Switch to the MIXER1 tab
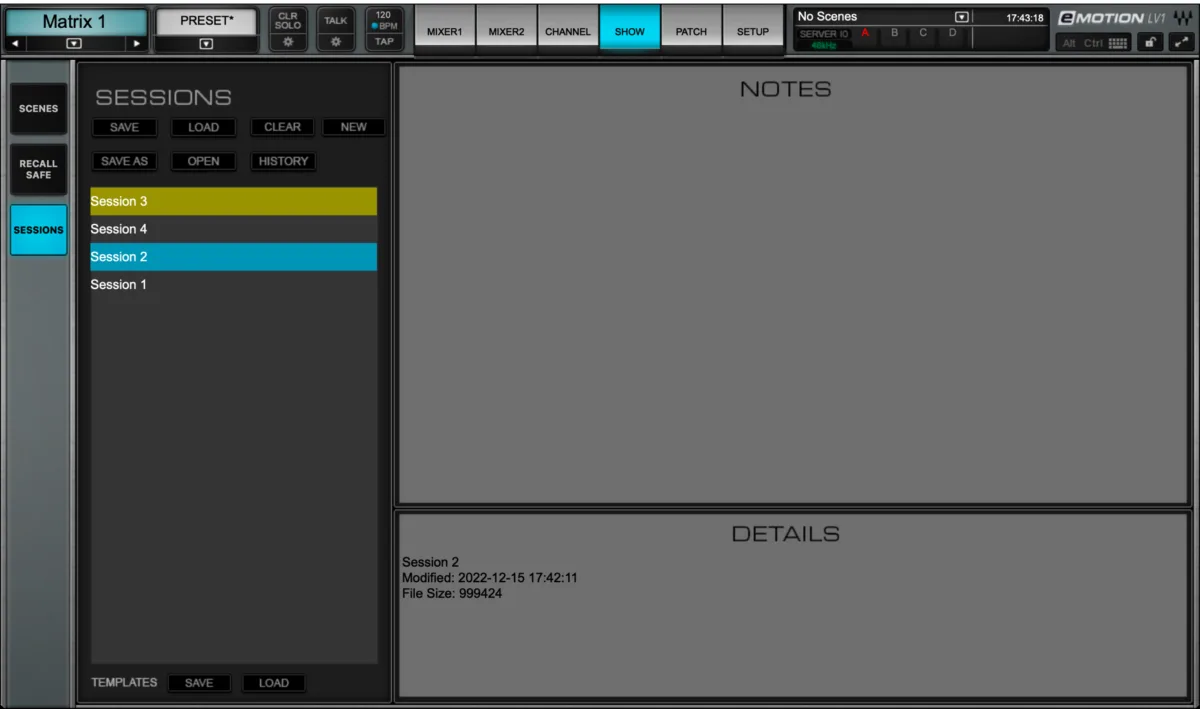Screen dimensions: 1200x709 (x=444, y=31)
